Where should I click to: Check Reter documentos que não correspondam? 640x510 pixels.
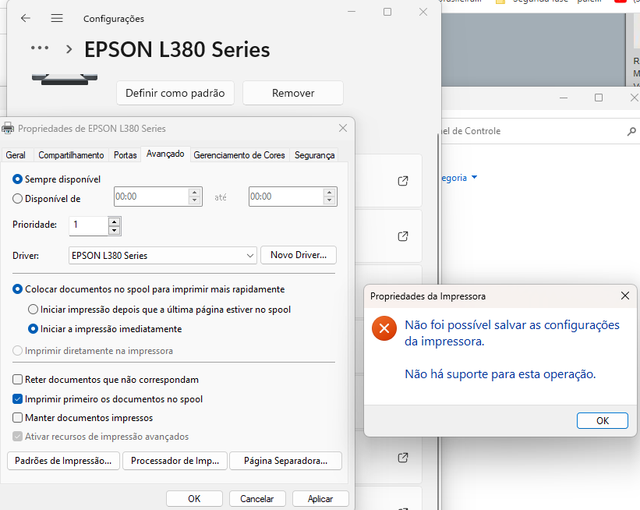coord(18,380)
